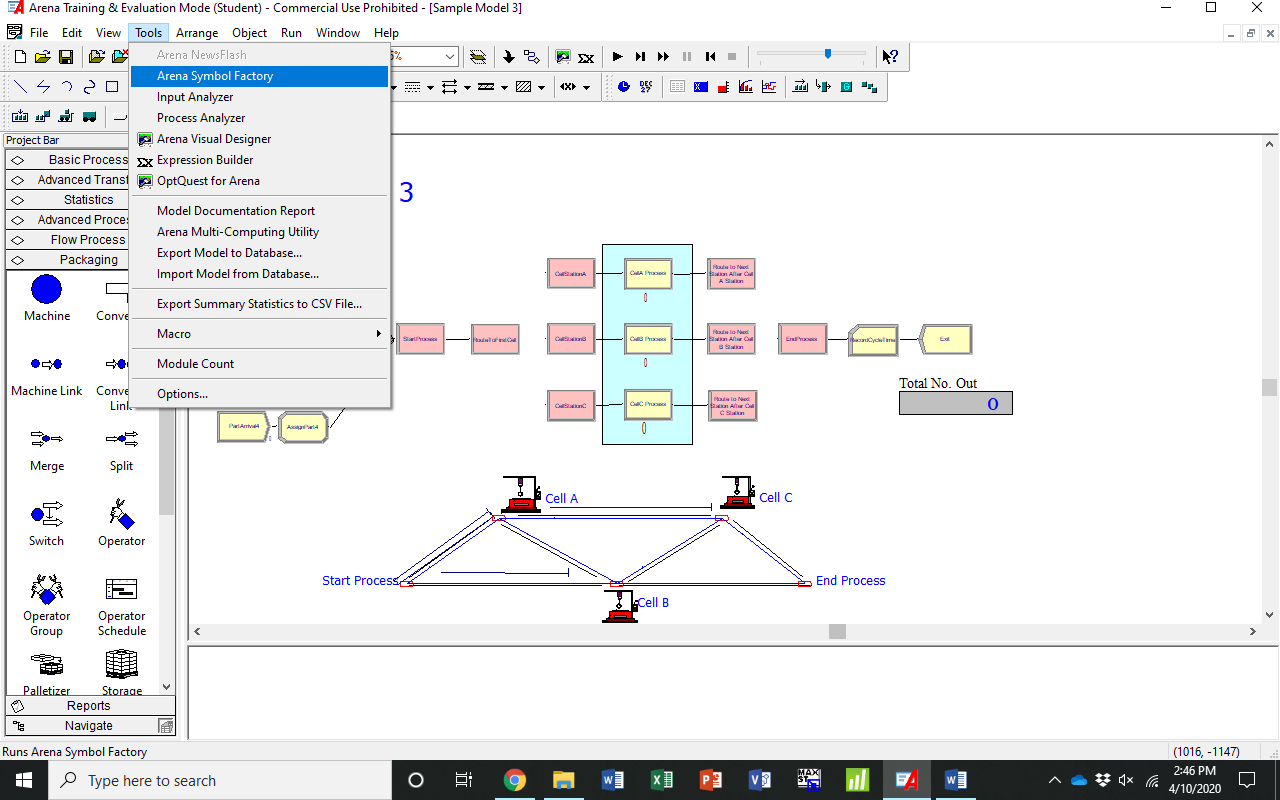Image resolution: width=1280 pixels, height=800 pixels.
Task: Add a Date animation object
Action: coord(646,87)
